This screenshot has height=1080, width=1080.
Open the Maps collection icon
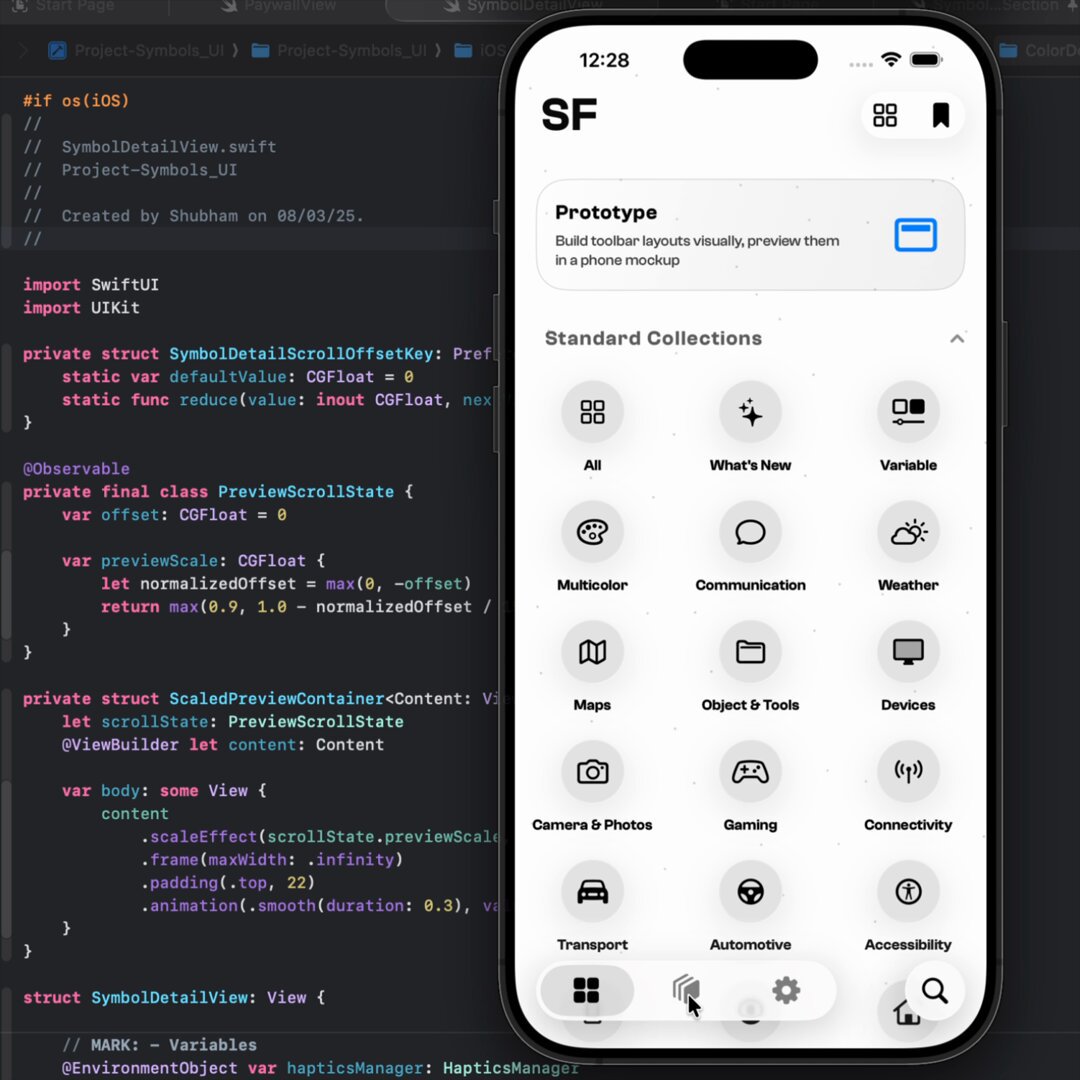pos(592,652)
